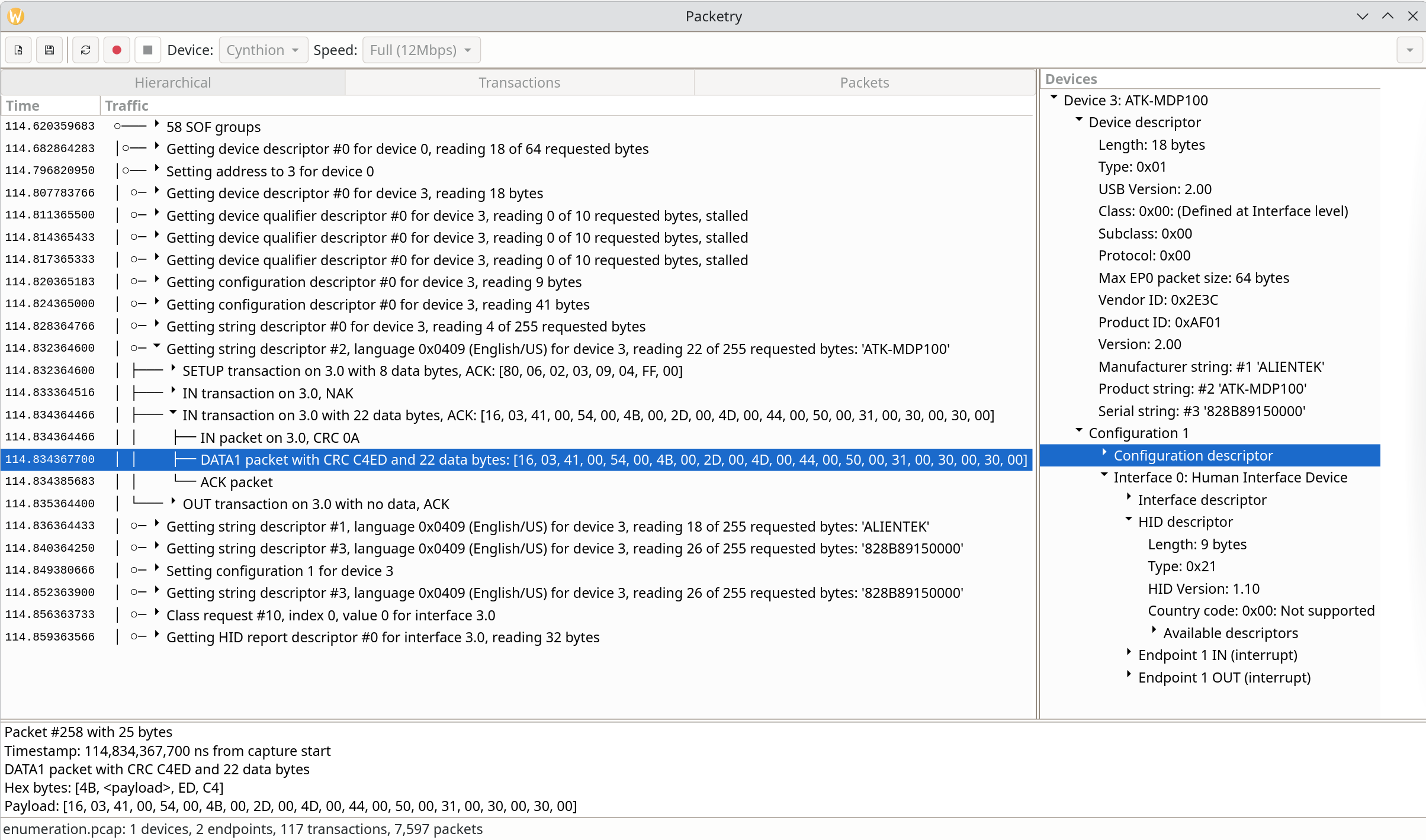The image size is (1426, 840).
Task: Select the Getting string descriptor #0 row
Action: (x=516, y=326)
